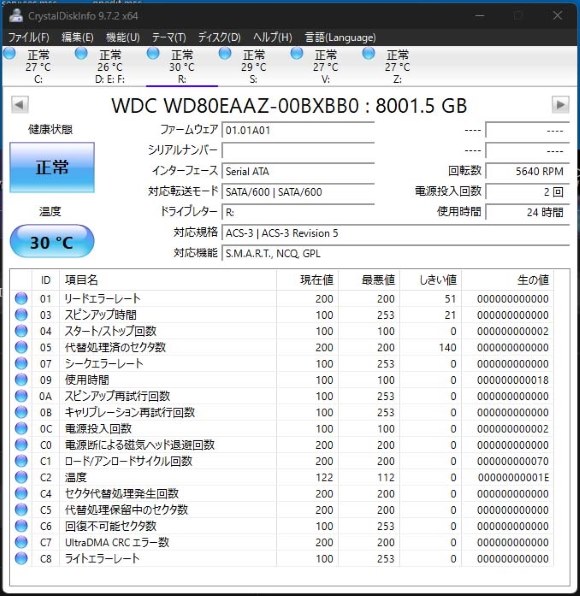Click the Serial ATA interface field
This screenshot has height=596, width=580.
(x=298, y=171)
